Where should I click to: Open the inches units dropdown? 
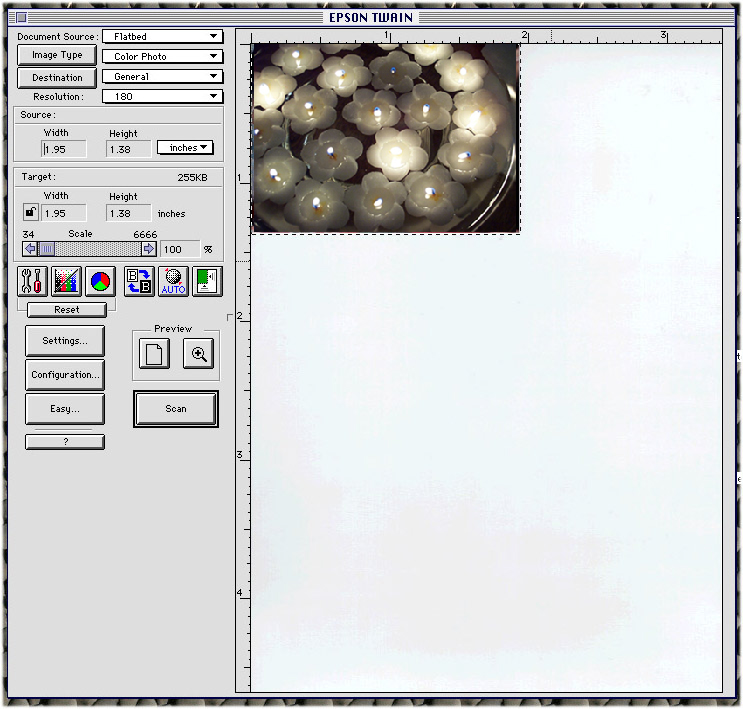click(186, 148)
